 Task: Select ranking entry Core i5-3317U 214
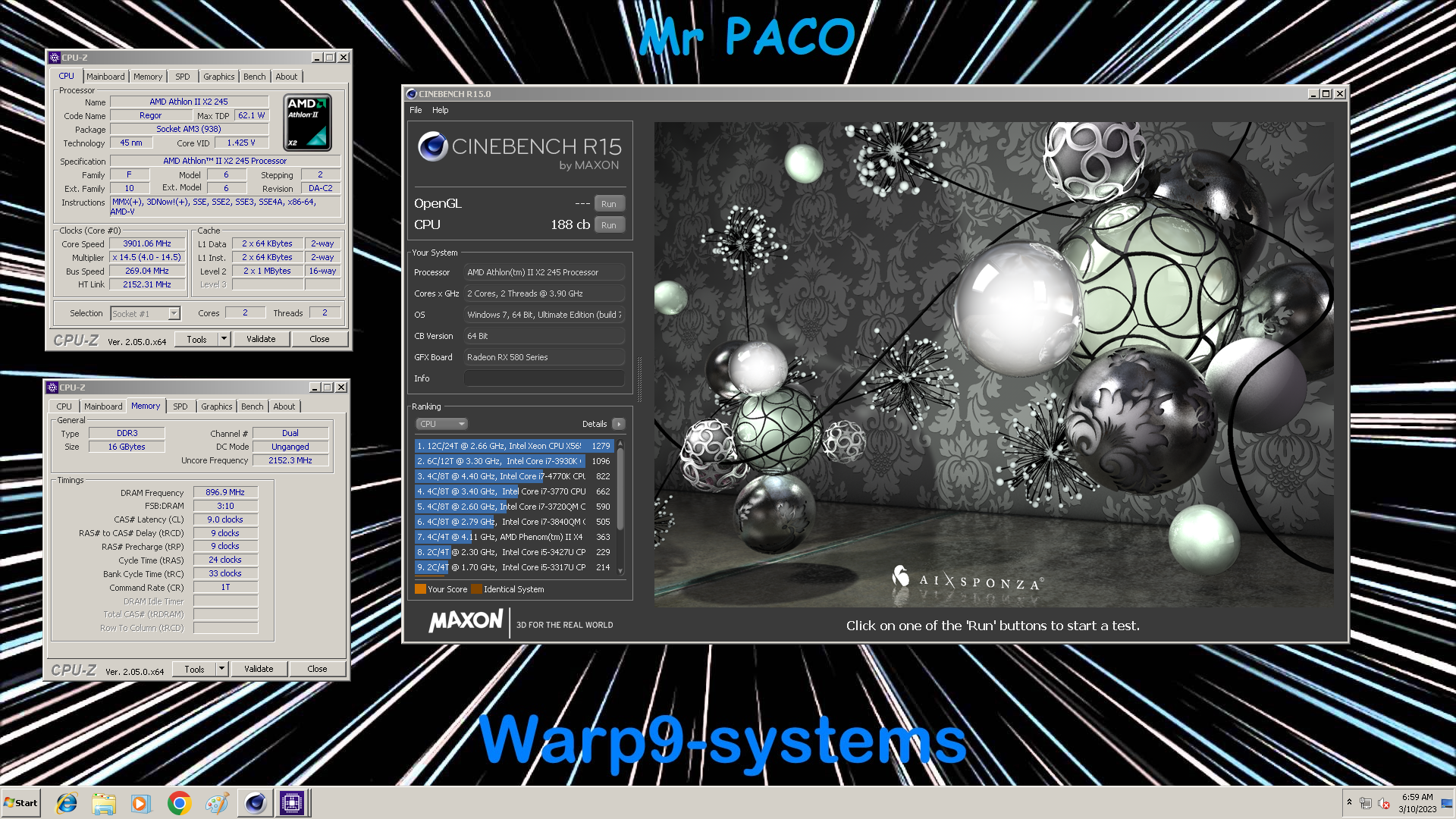click(x=514, y=567)
